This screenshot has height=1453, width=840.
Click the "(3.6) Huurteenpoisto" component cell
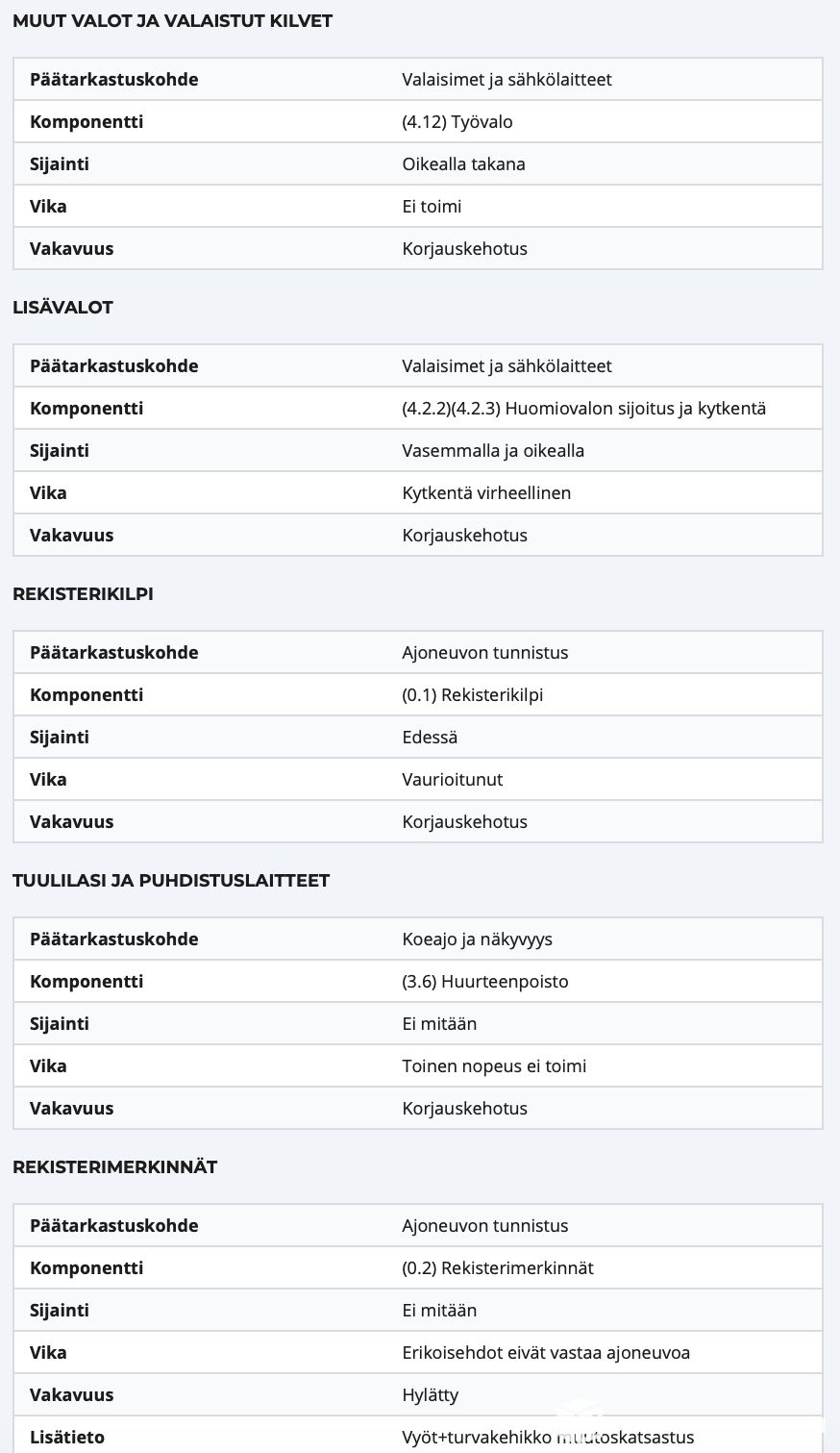point(484,982)
